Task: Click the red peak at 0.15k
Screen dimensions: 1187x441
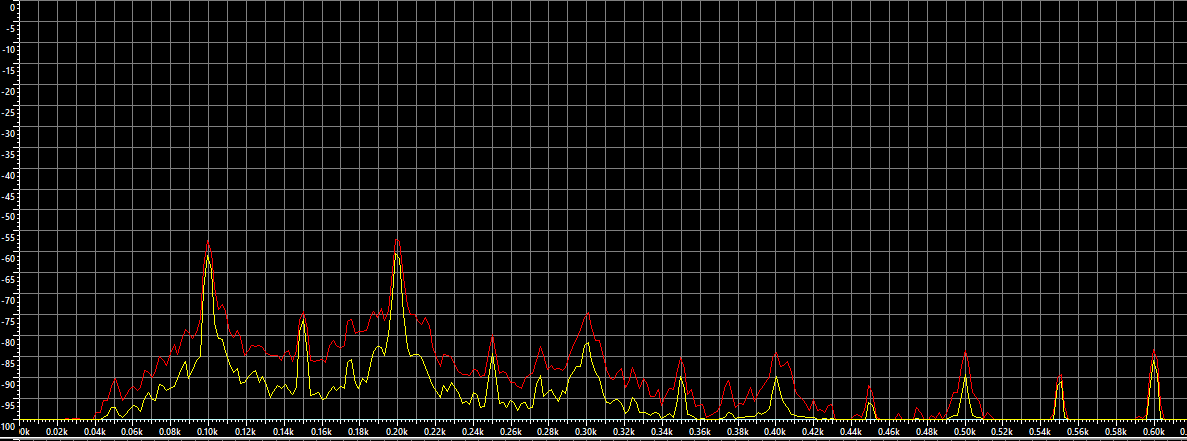Action: point(302,317)
